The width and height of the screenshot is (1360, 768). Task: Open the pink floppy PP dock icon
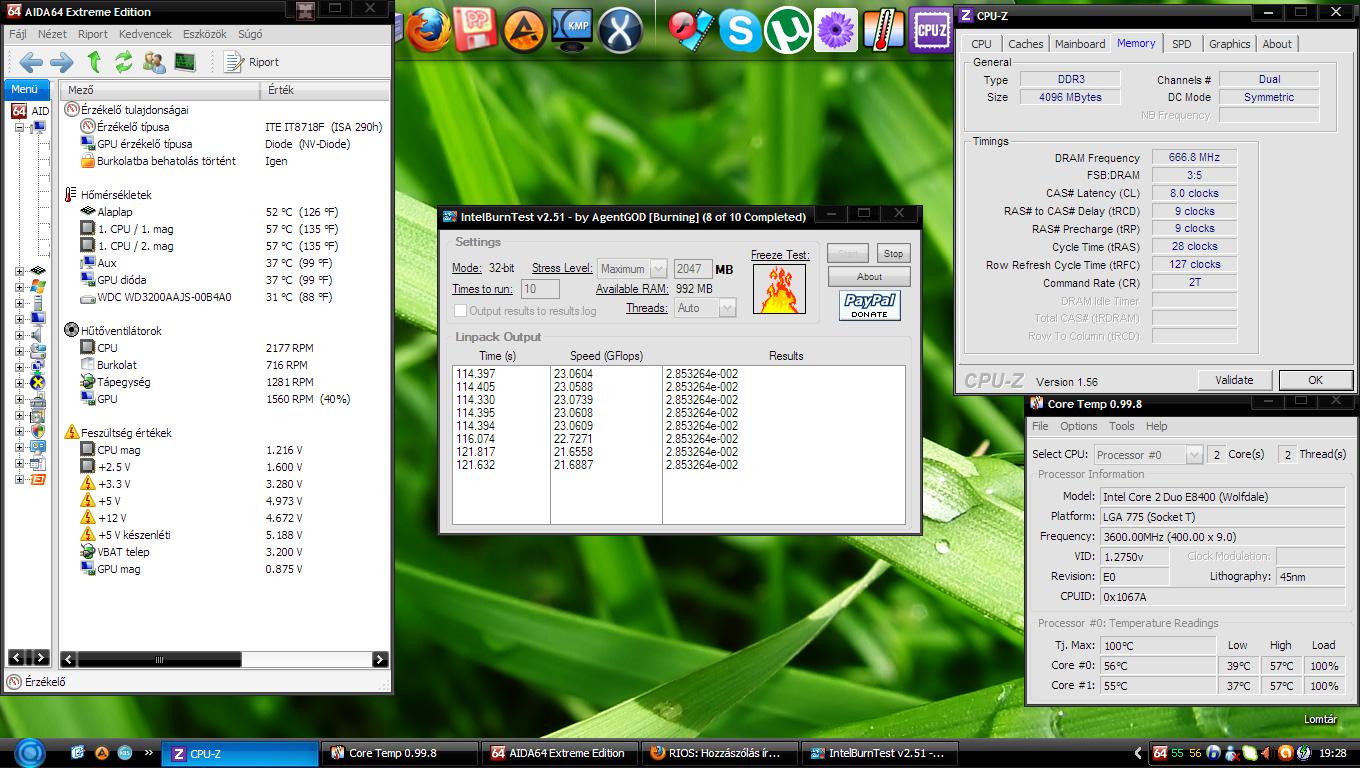[475, 30]
